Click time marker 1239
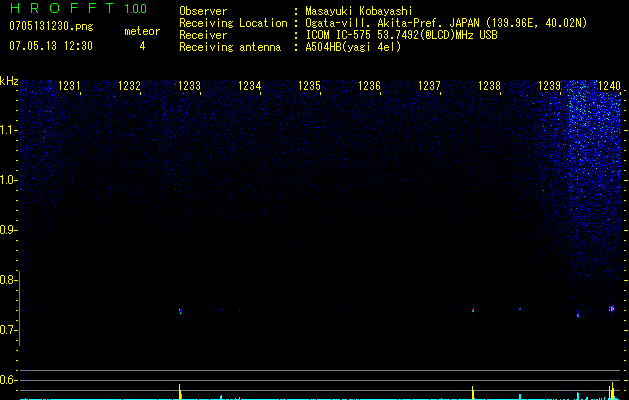Viewport: 629px width, 400px height. (549, 86)
